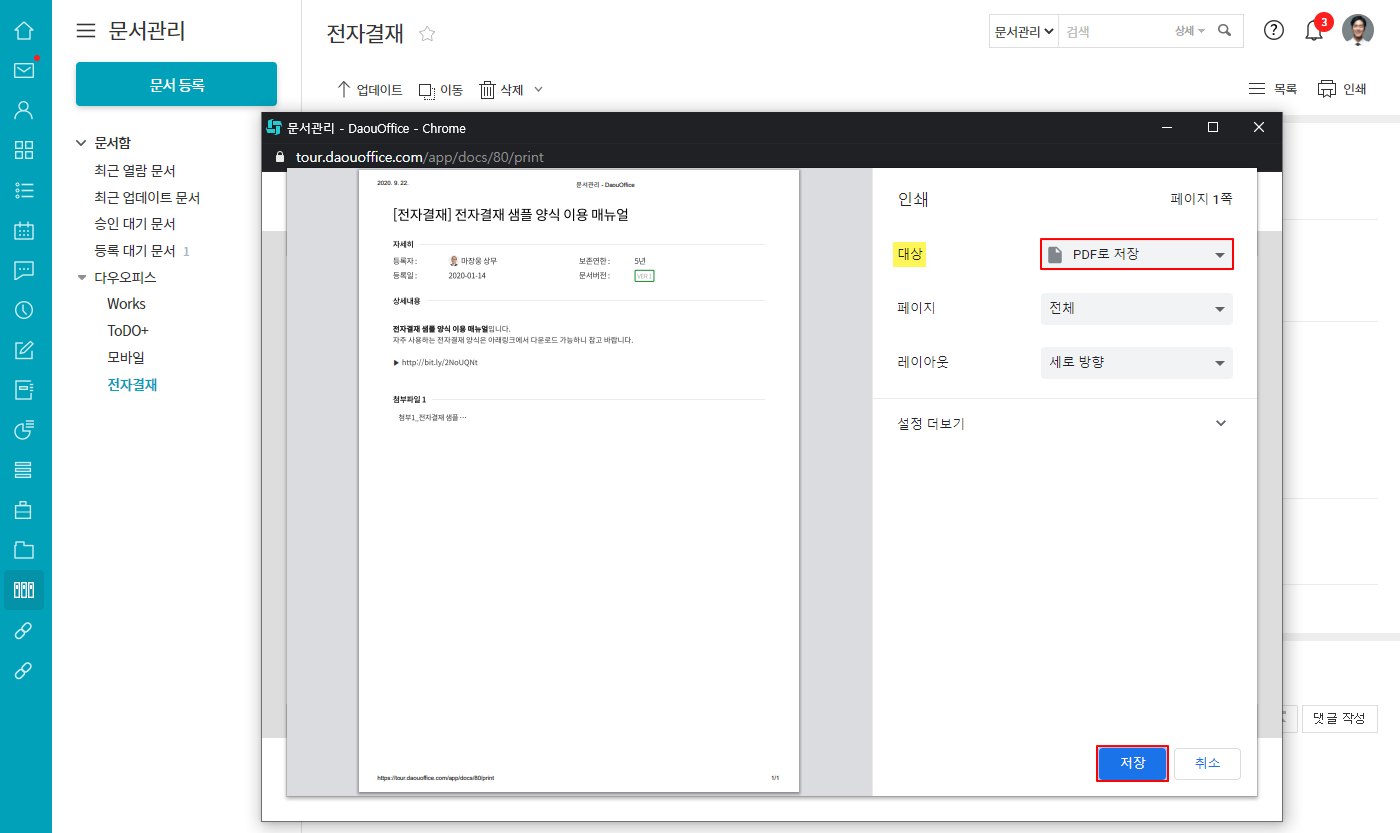
Task: Click the home icon in sidebar
Action: tap(24, 30)
